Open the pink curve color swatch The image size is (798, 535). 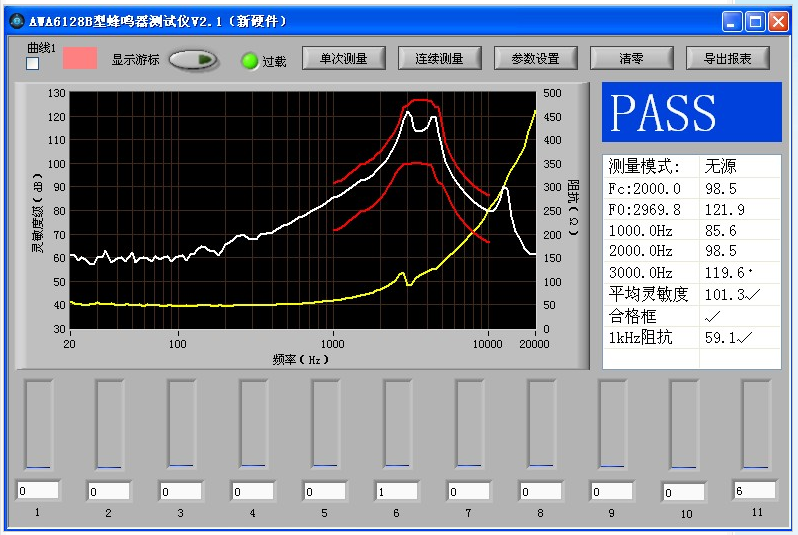80,57
